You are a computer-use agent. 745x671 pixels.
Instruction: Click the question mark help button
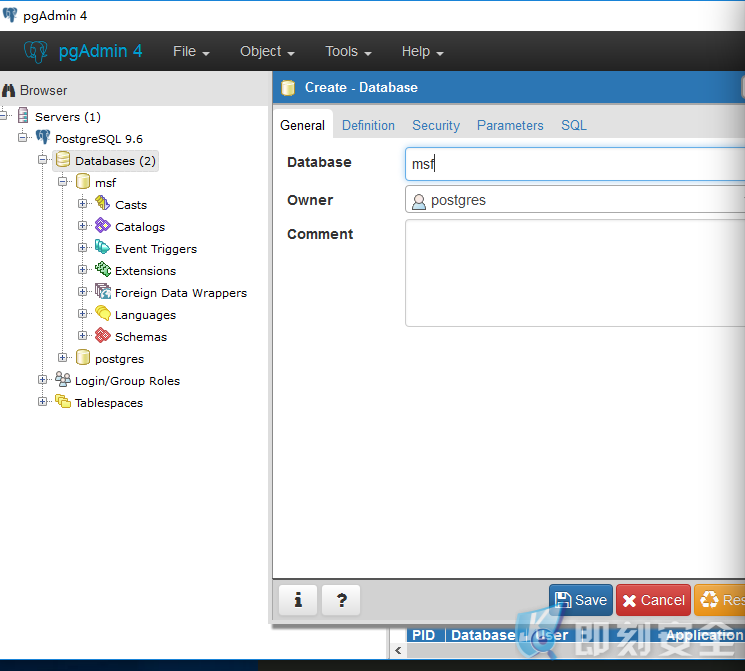coord(341,600)
